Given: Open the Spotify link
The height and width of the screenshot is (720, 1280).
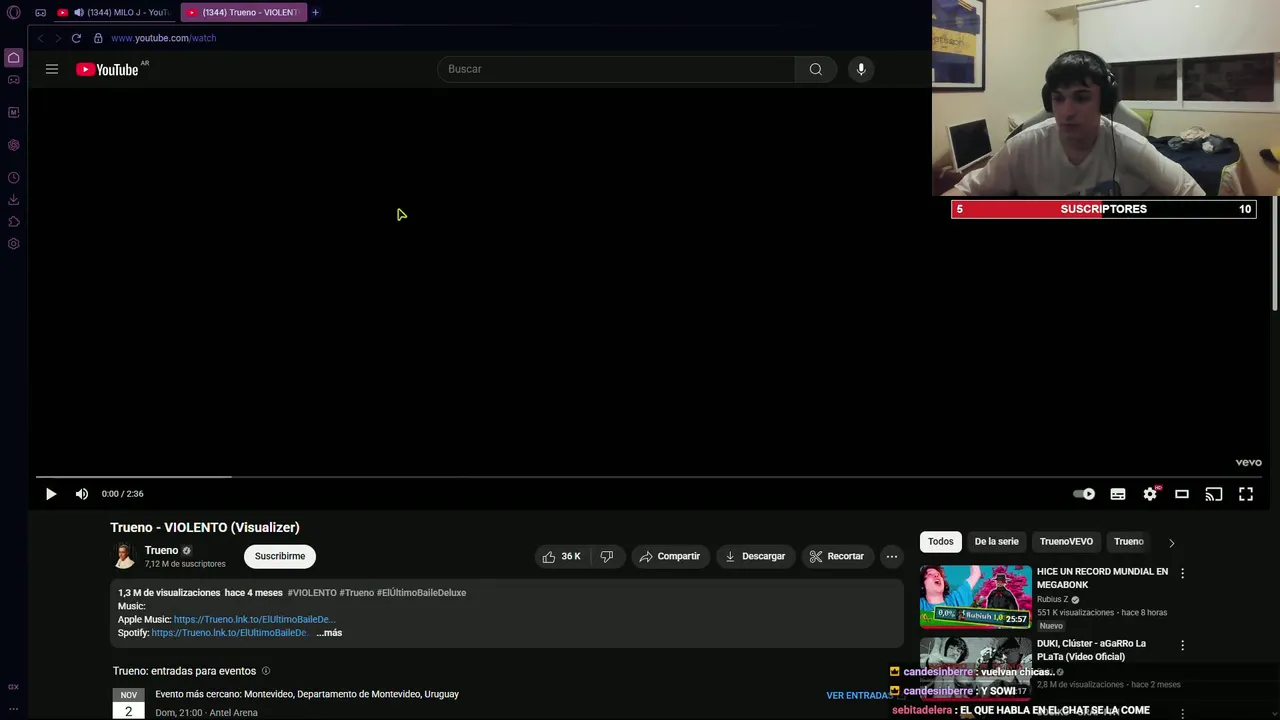Looking at the screenshot, I should click(229, 633).
